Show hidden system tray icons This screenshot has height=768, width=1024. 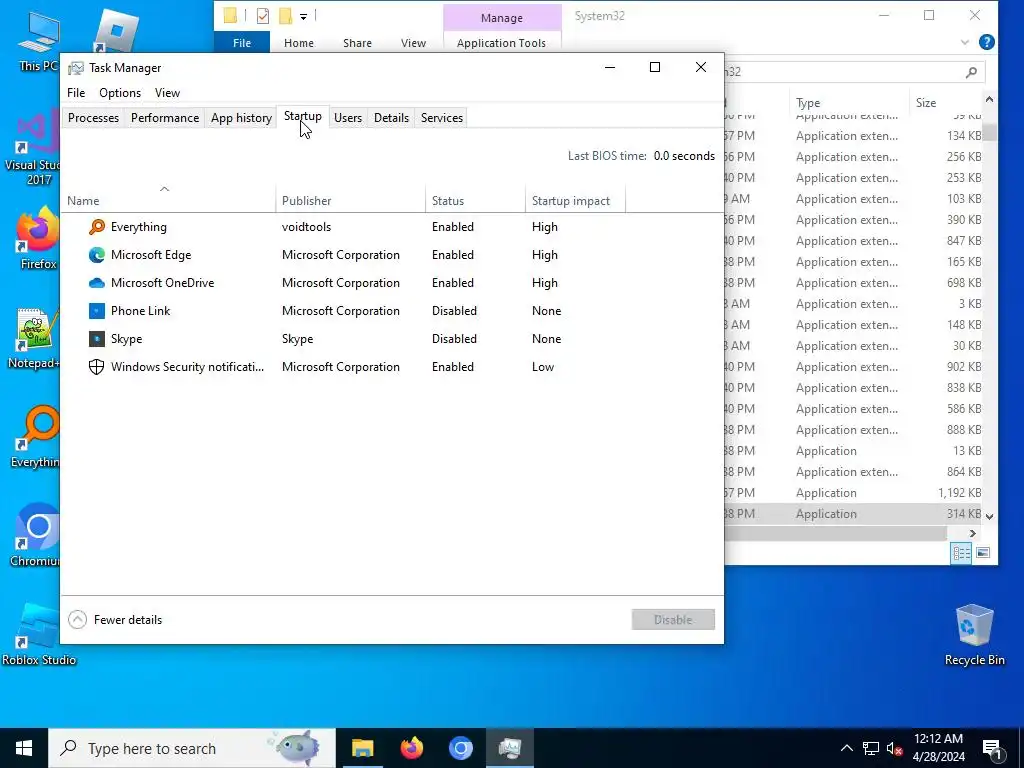tap(846, 748)
